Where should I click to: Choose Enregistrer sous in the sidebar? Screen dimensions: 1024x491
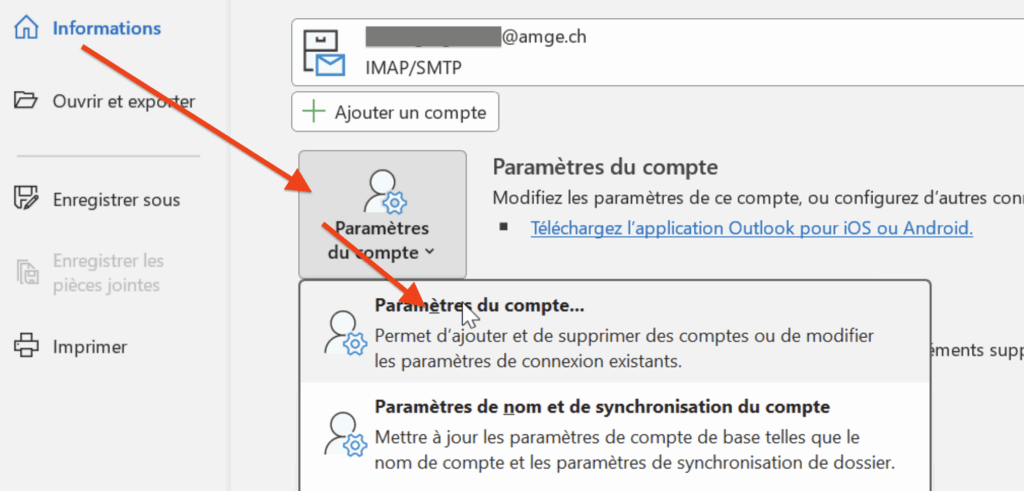point(116,199)
